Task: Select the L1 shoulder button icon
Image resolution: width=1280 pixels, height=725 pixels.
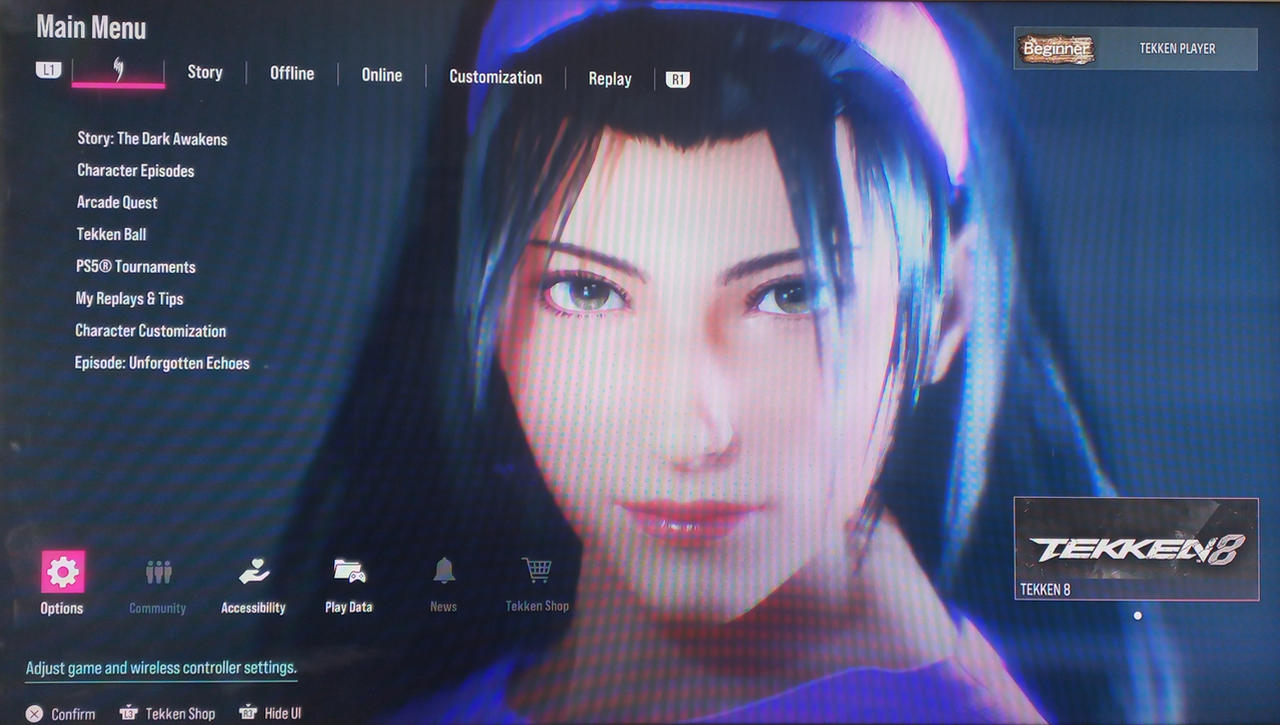Action: [x=48, y=70]
